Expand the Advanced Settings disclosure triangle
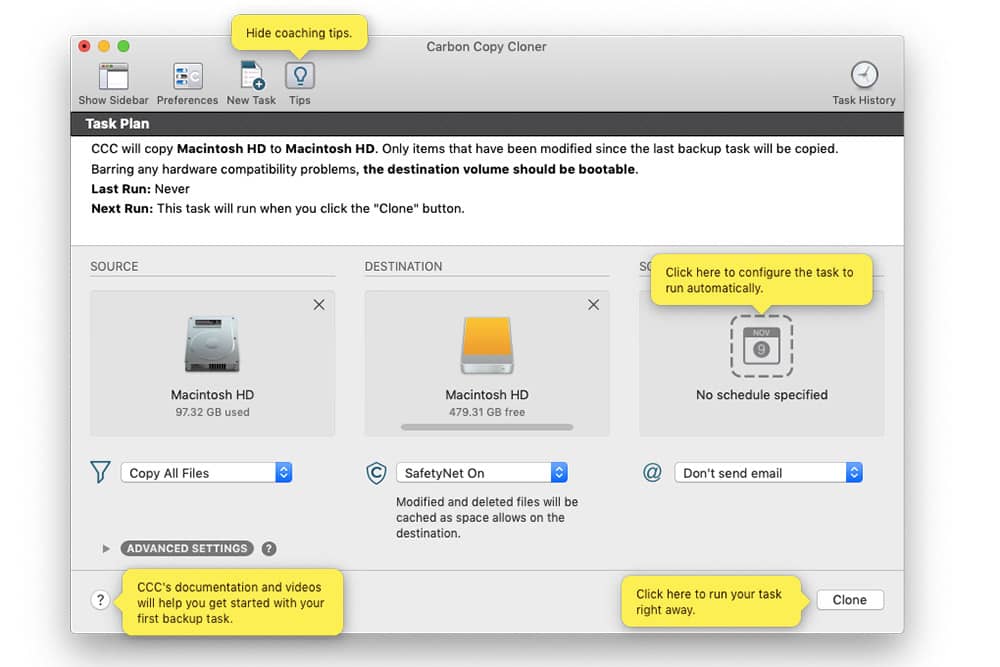The height and width of the screenshot is (667, 1000). tap(106, 548)
